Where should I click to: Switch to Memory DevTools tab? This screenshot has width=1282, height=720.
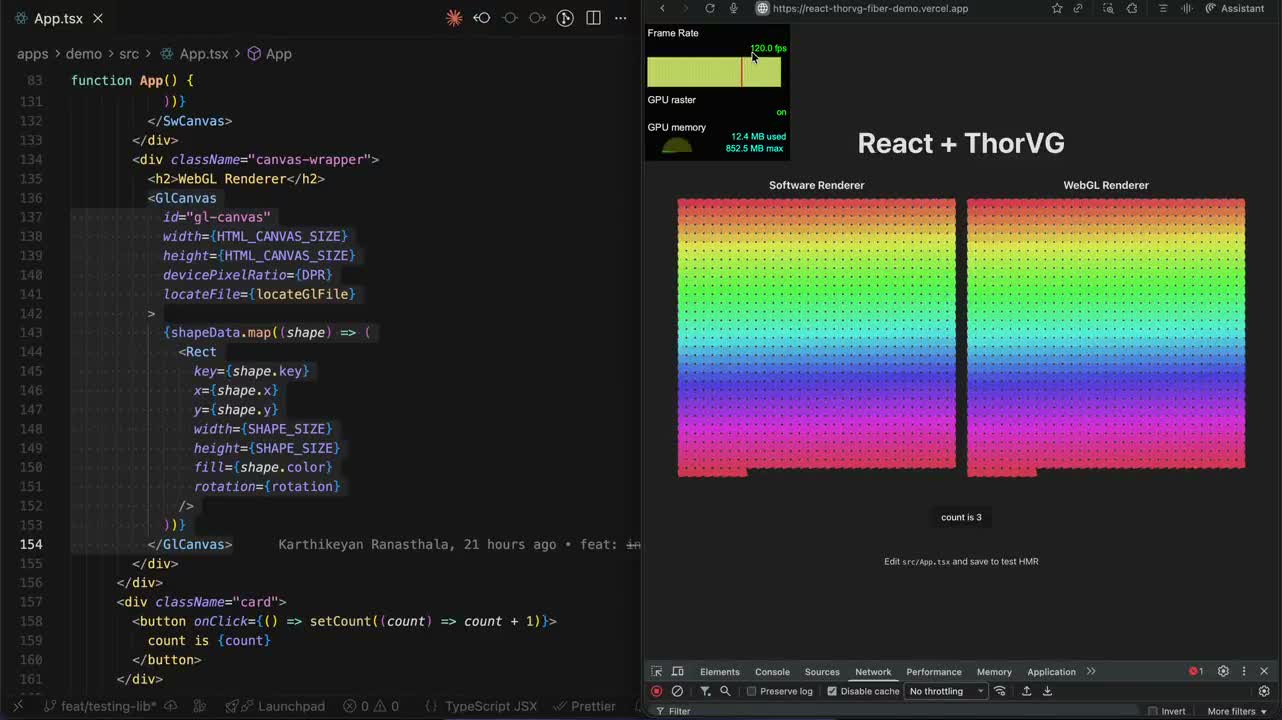click(994, 672)
